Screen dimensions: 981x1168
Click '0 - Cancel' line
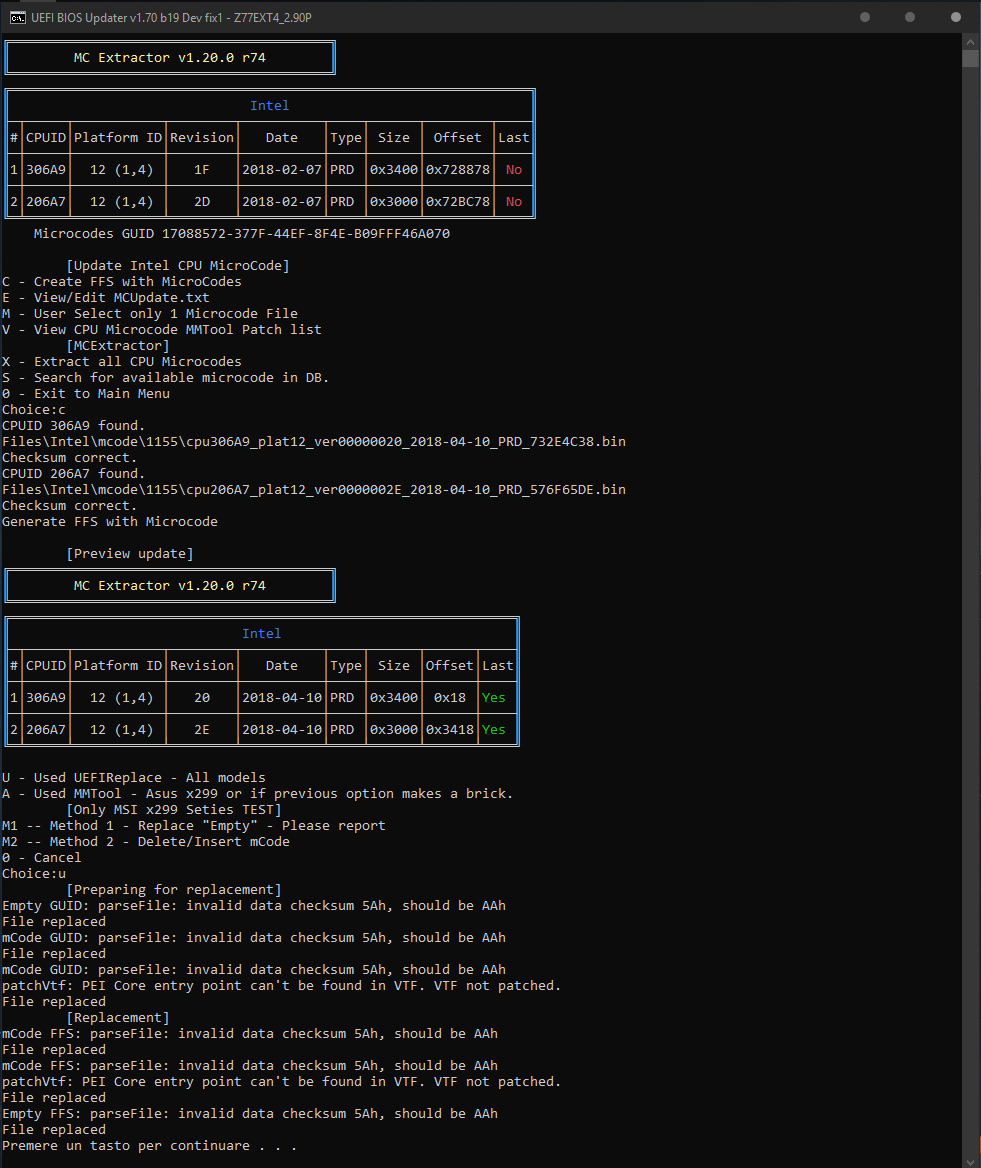pos(42,858)
